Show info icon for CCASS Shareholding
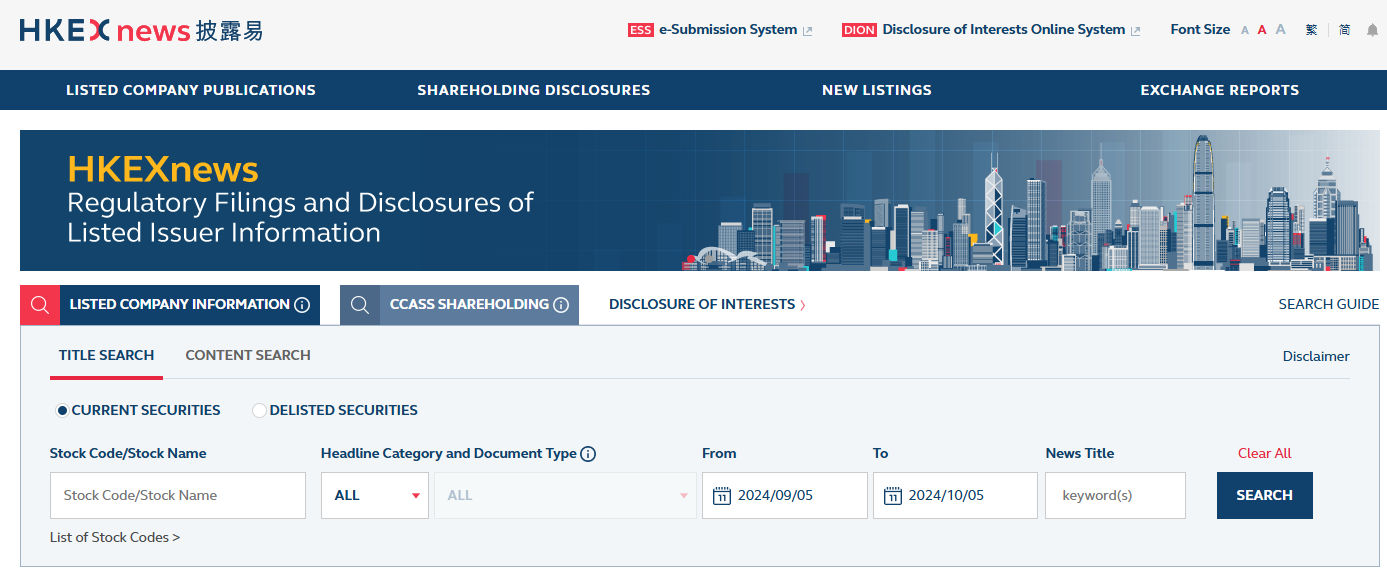This screenshot has height=584, width=1387. point(561,305)
